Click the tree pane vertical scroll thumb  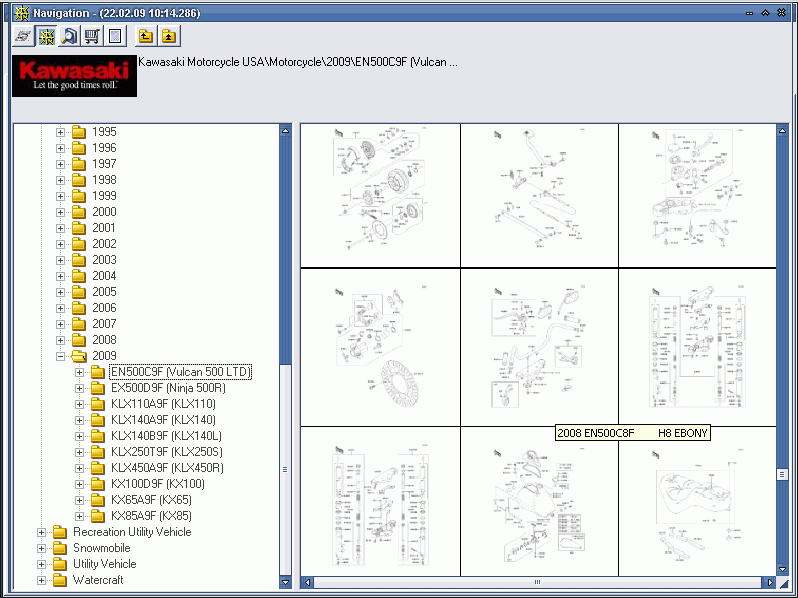click(286, 469)
